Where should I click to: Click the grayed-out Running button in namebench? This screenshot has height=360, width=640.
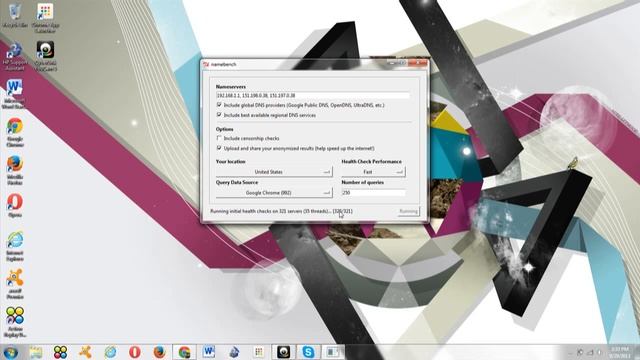408,211
